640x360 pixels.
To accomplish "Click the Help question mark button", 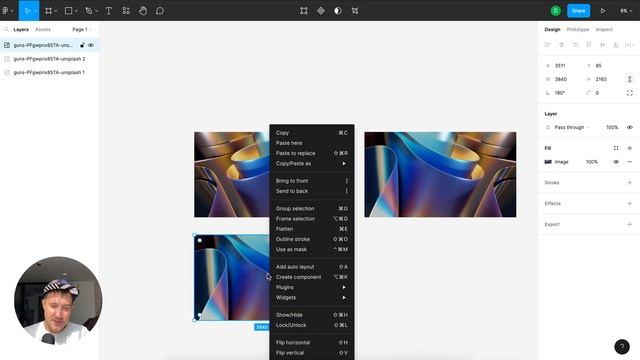I will [x=622, y=347].
